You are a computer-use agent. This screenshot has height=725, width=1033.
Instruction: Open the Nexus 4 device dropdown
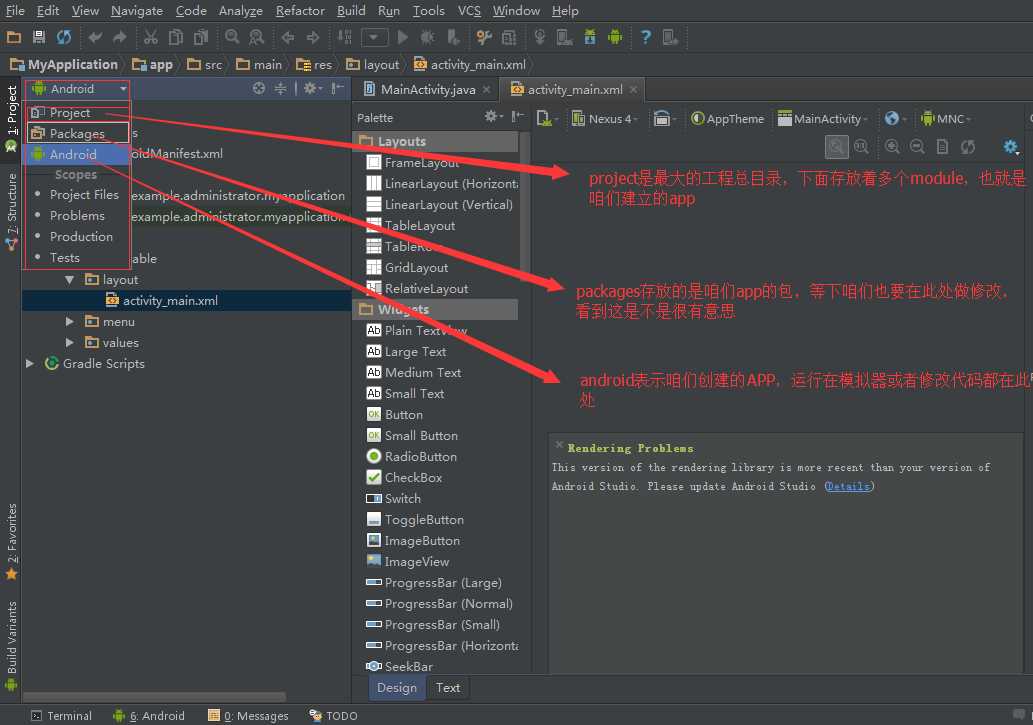coord(605,119)
